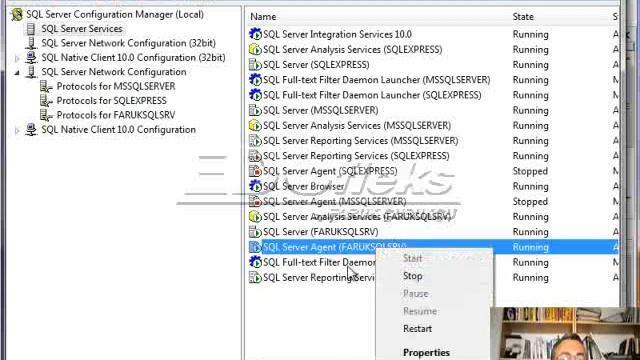Click the SQL Server Browser service icon

coord(255,186)
